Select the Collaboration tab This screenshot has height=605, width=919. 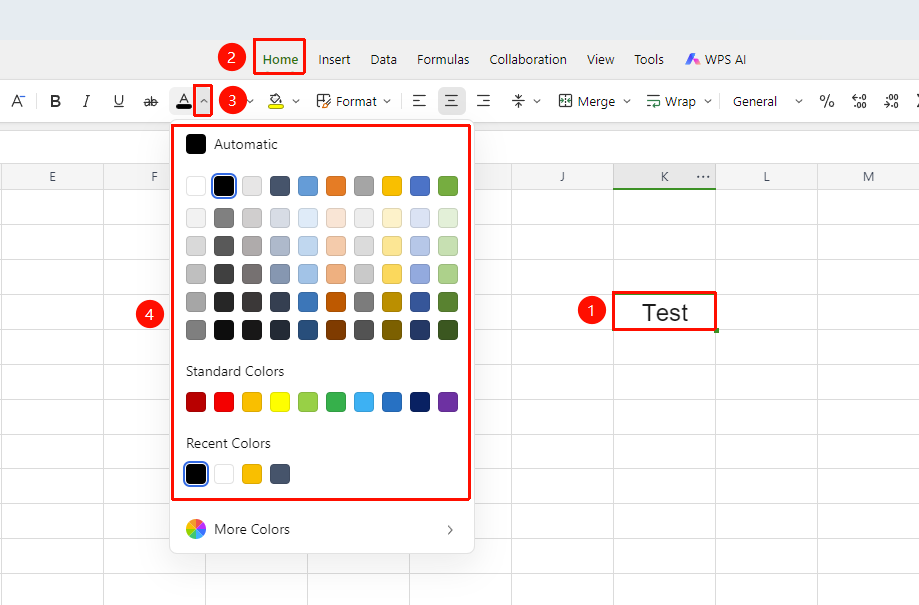(528, 59)
